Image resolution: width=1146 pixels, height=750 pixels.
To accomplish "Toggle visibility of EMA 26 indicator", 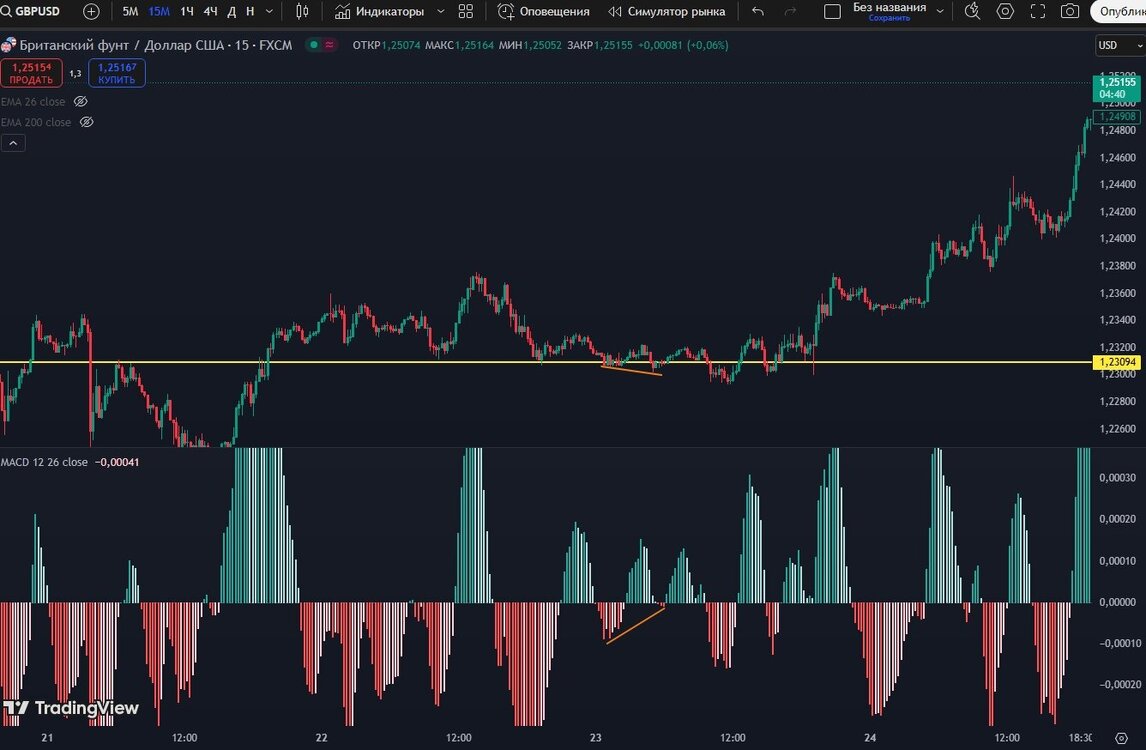I will click(81, 102).
